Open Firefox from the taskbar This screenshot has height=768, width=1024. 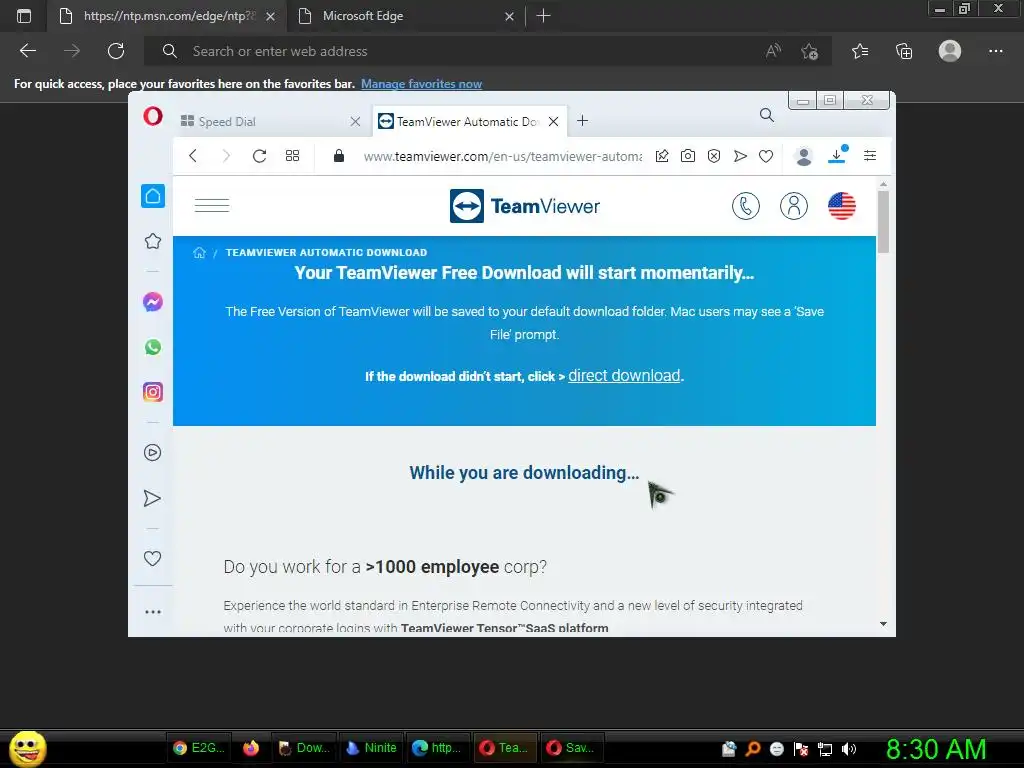(x=251, y=748)
